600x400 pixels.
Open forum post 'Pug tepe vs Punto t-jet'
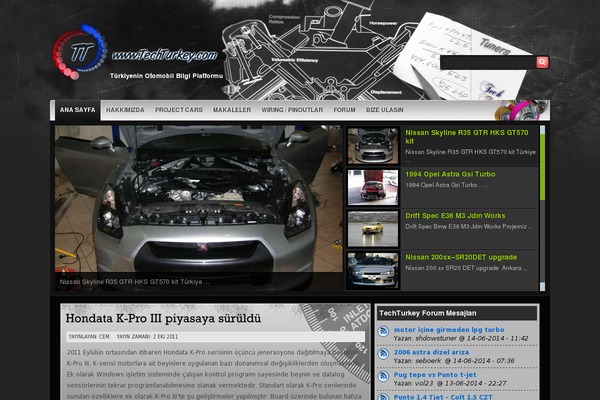pos(435,375)
